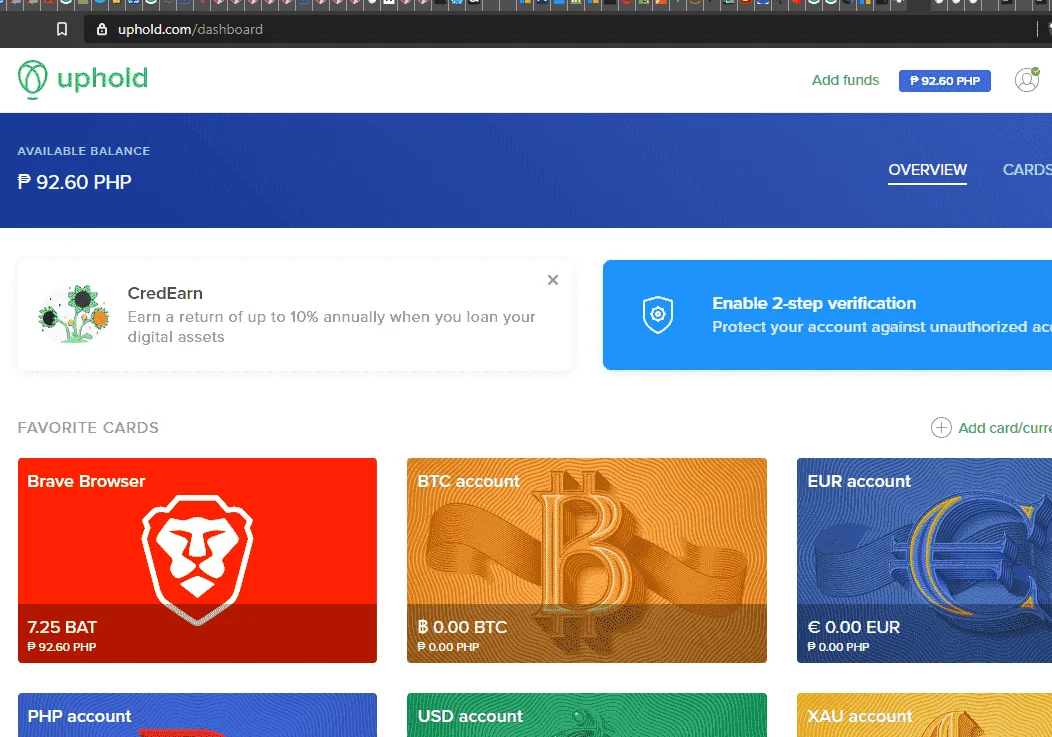Switch to the OVERVIEW tab
This screenshot has height=737, width=1052.
click(927, 170)
